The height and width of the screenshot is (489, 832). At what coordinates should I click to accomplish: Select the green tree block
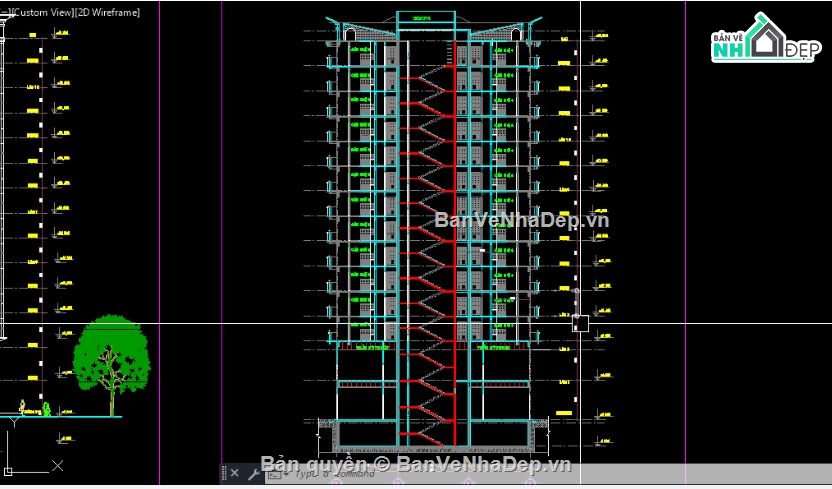point(110,353)
